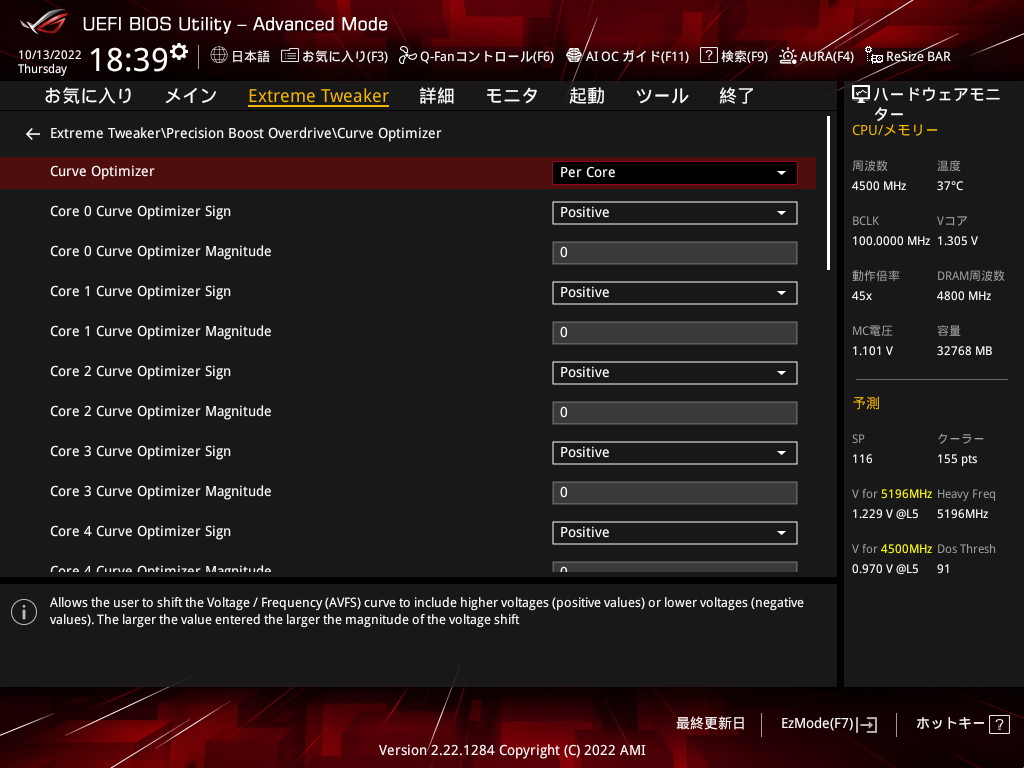The width and height of the screenshot is (1024, 768).
Task: Open AURA lighting icon
Action: click(x=788, y=56)
